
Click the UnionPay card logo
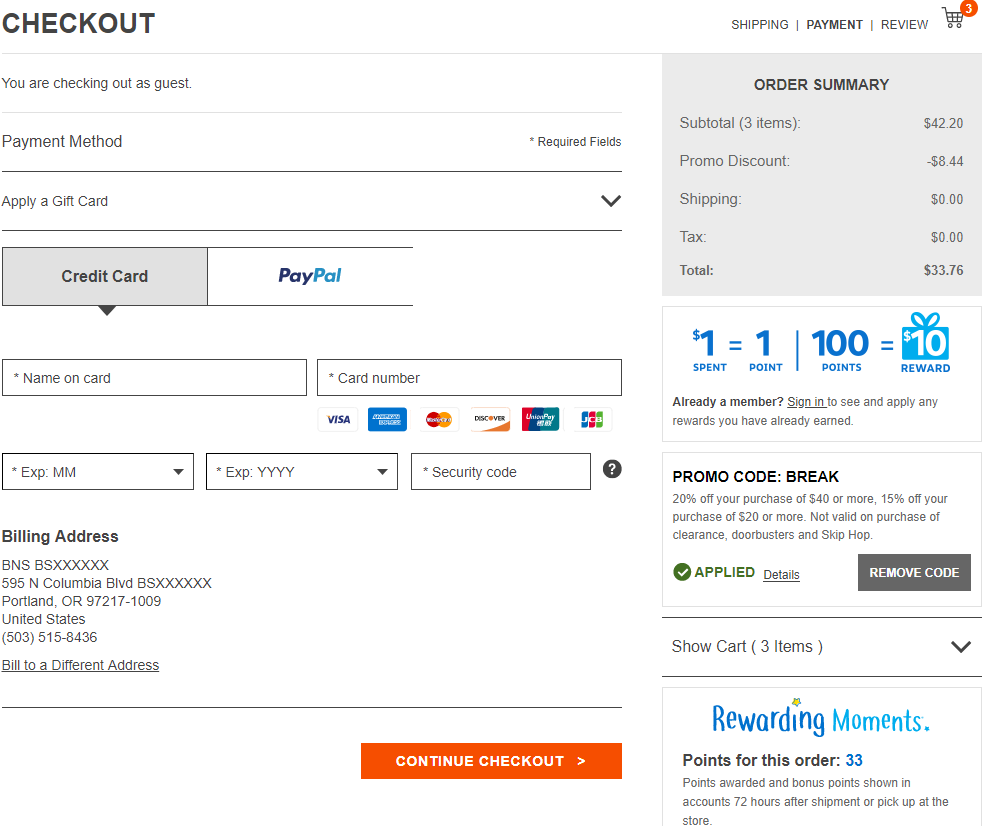click(x=541, y=420)
